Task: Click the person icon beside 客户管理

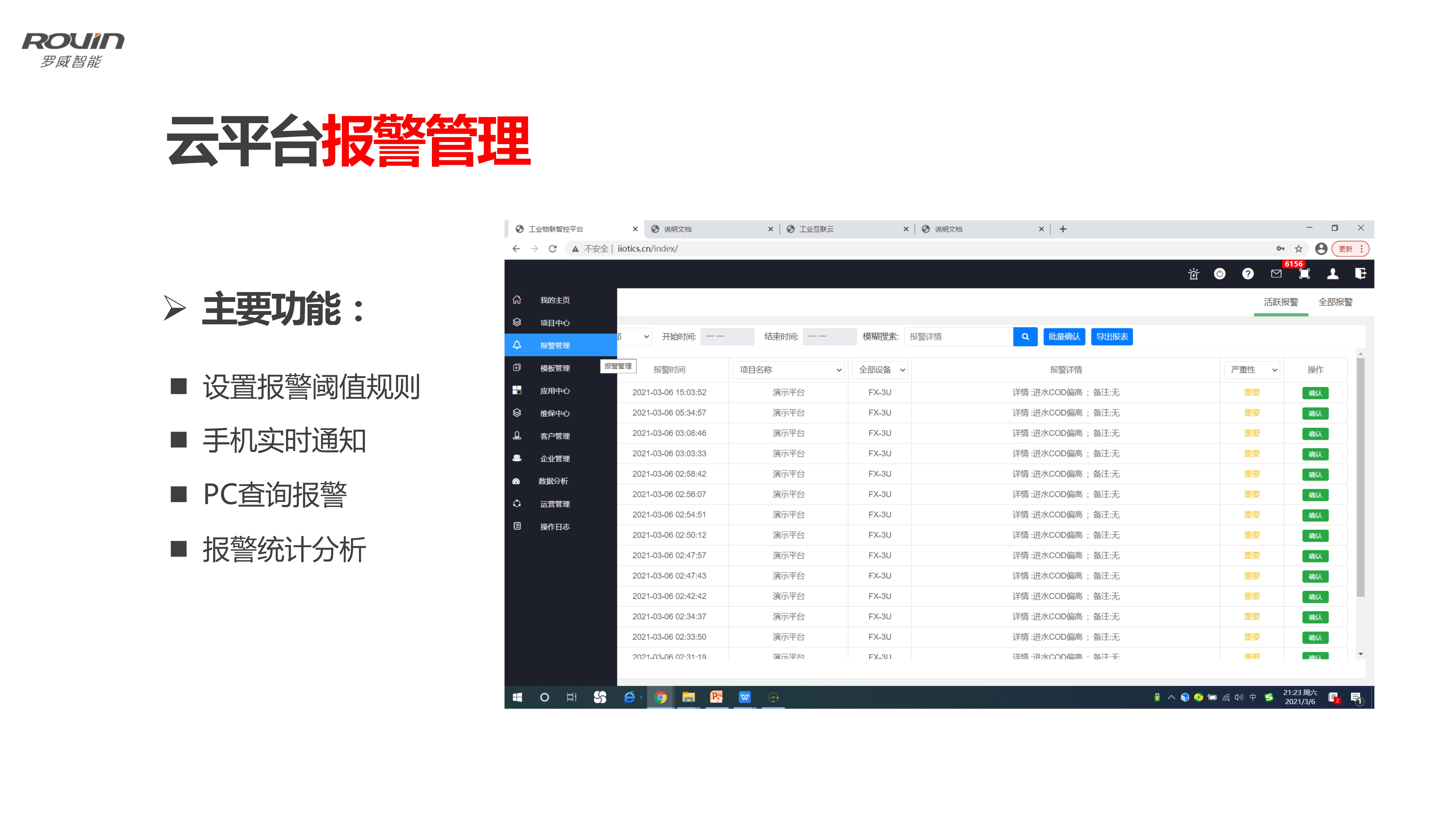Action: coord(517,435)
